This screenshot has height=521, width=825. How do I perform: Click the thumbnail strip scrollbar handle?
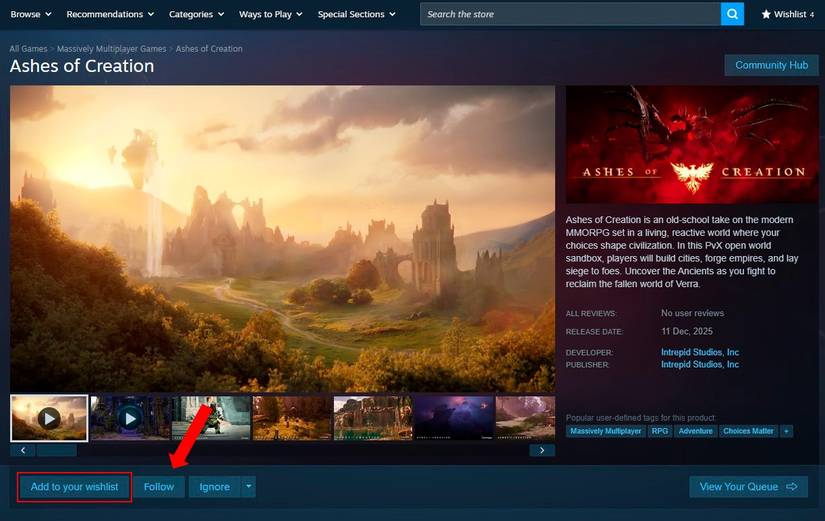(x=57, y=450)
